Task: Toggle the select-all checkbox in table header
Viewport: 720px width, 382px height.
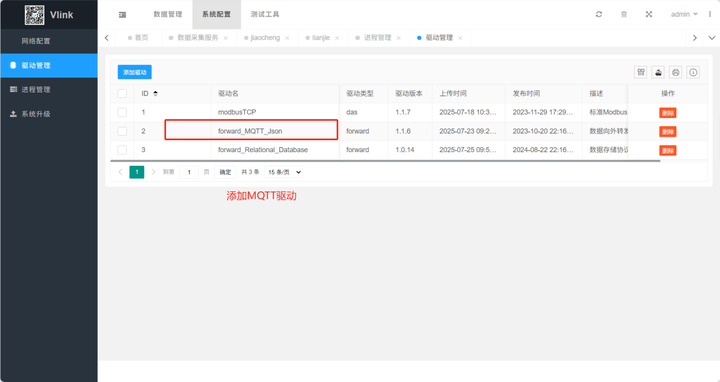Action: click(x=122, y=94)
